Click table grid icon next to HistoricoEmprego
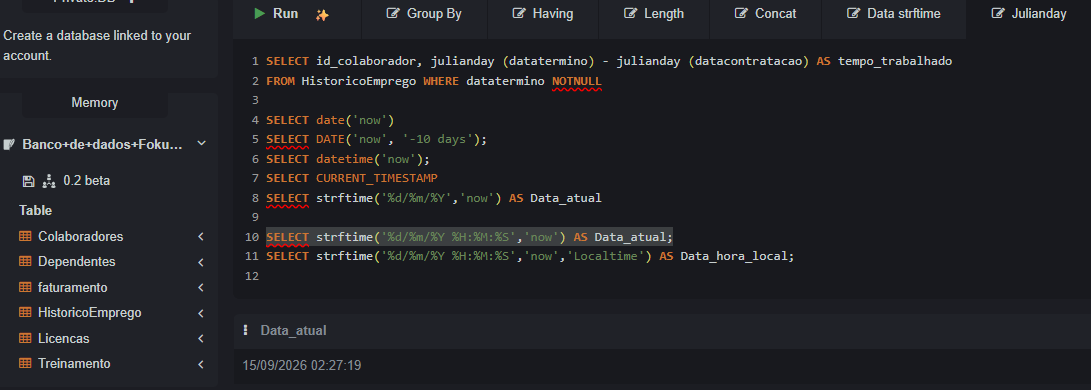This screenshot has width=1091, height=390. [x=25, y=313]
